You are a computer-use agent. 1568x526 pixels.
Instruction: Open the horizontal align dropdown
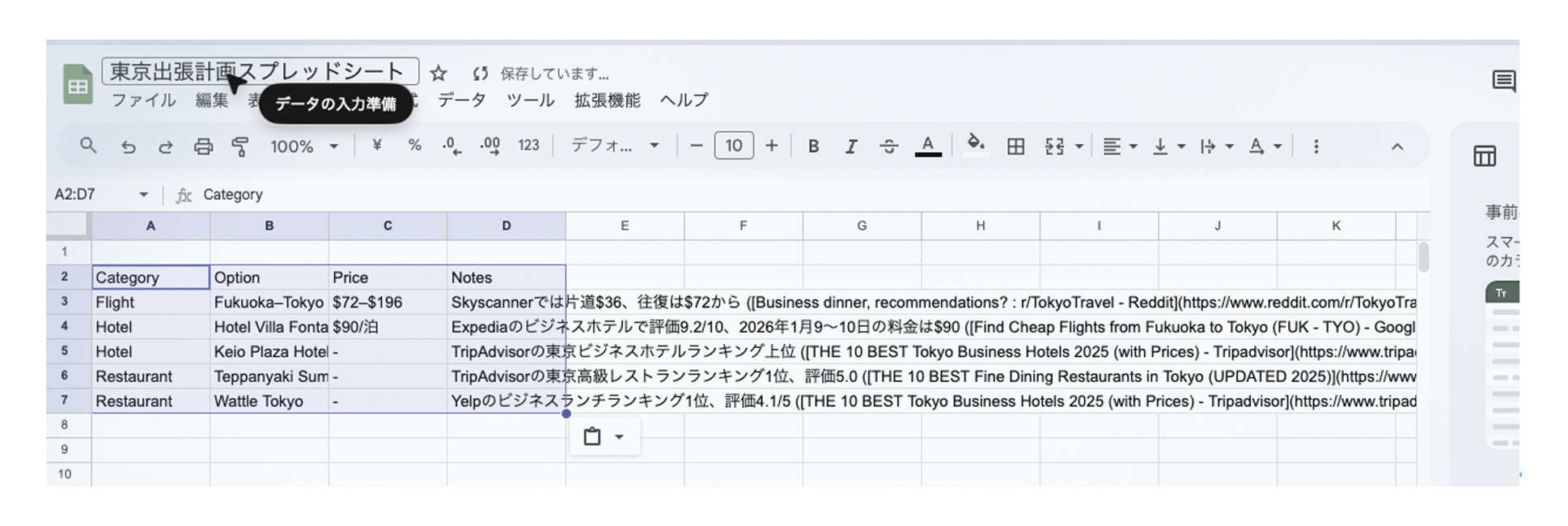[x=1121, y=146]
